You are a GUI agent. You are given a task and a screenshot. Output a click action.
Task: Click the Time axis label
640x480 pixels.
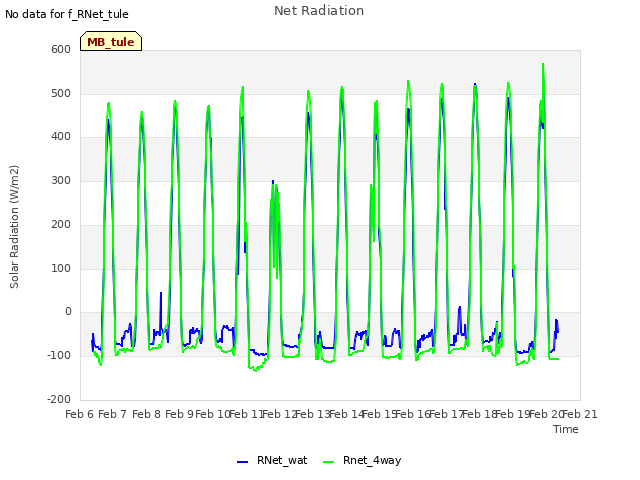click(x=566, y=429)
